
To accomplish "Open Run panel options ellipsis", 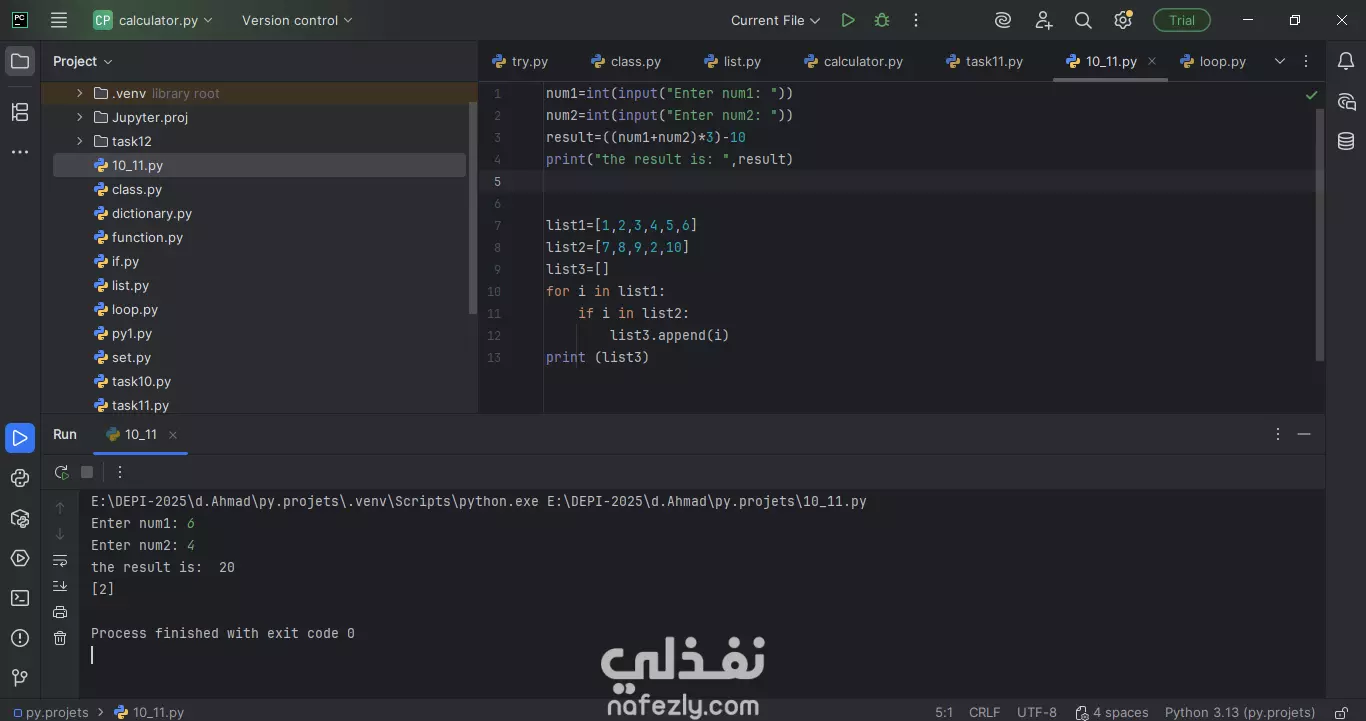I will [1278, 434].
